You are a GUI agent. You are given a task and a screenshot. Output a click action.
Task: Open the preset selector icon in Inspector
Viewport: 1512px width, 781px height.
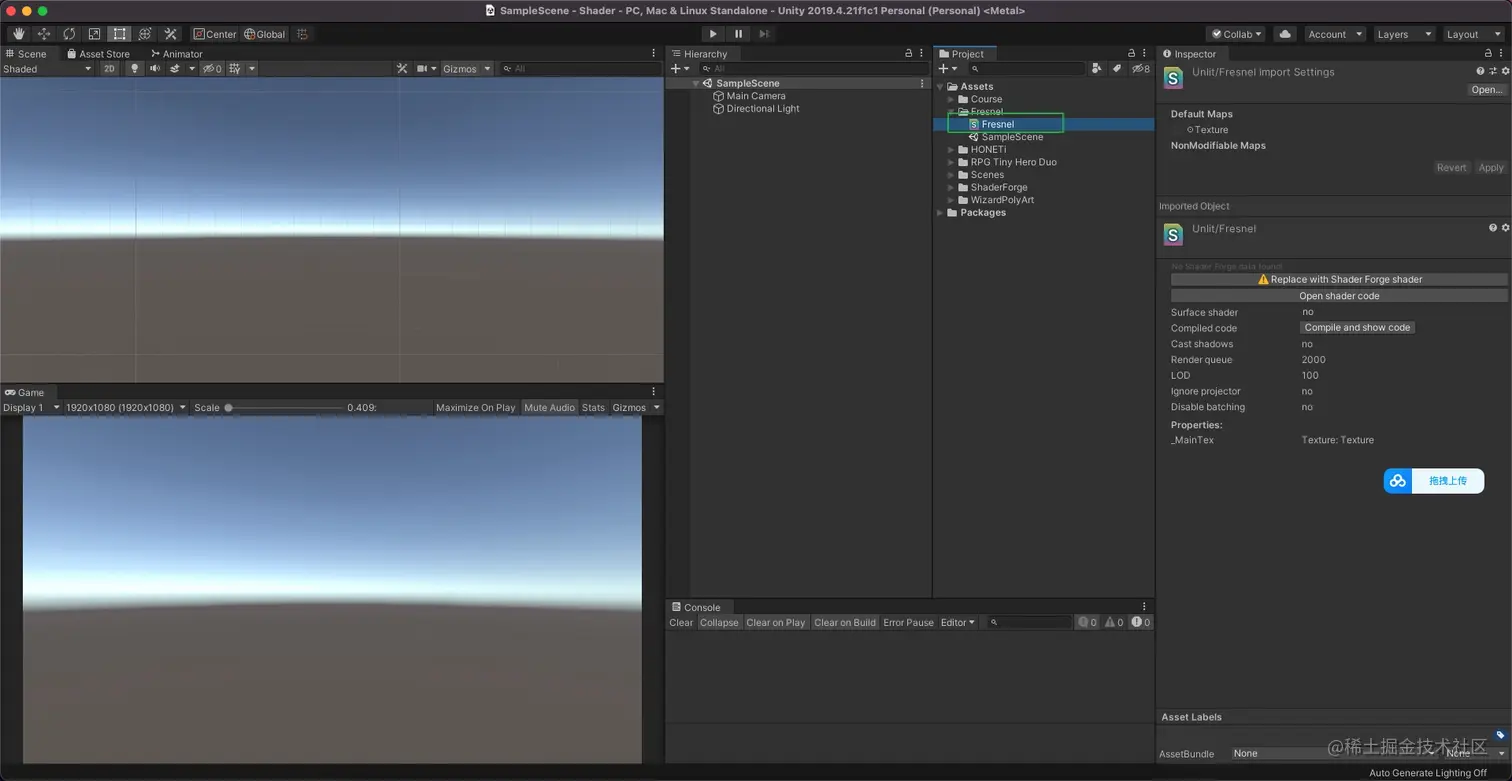[x=1493, y=71]
